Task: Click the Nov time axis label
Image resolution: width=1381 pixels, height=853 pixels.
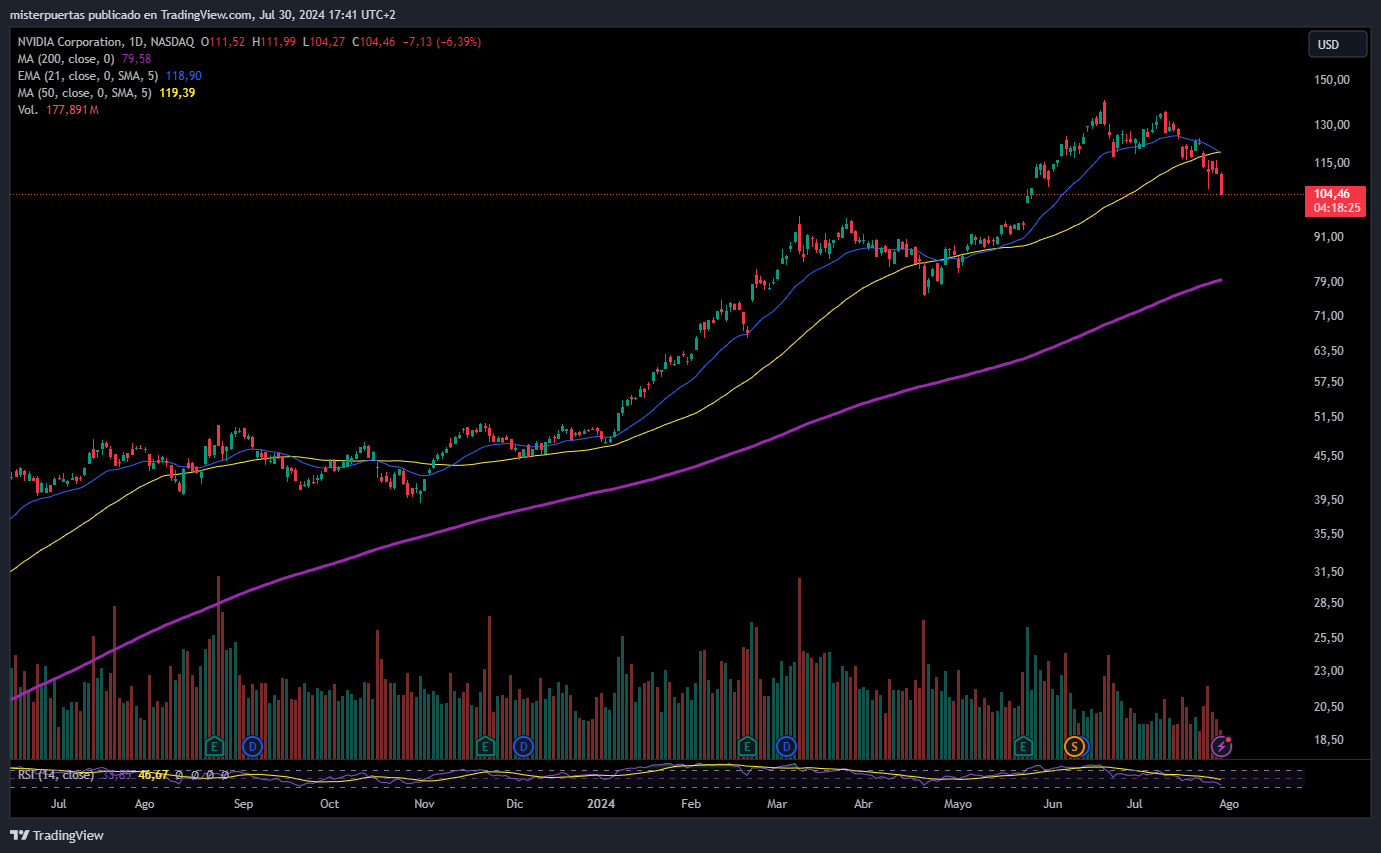Action: (x=424, y=804)
